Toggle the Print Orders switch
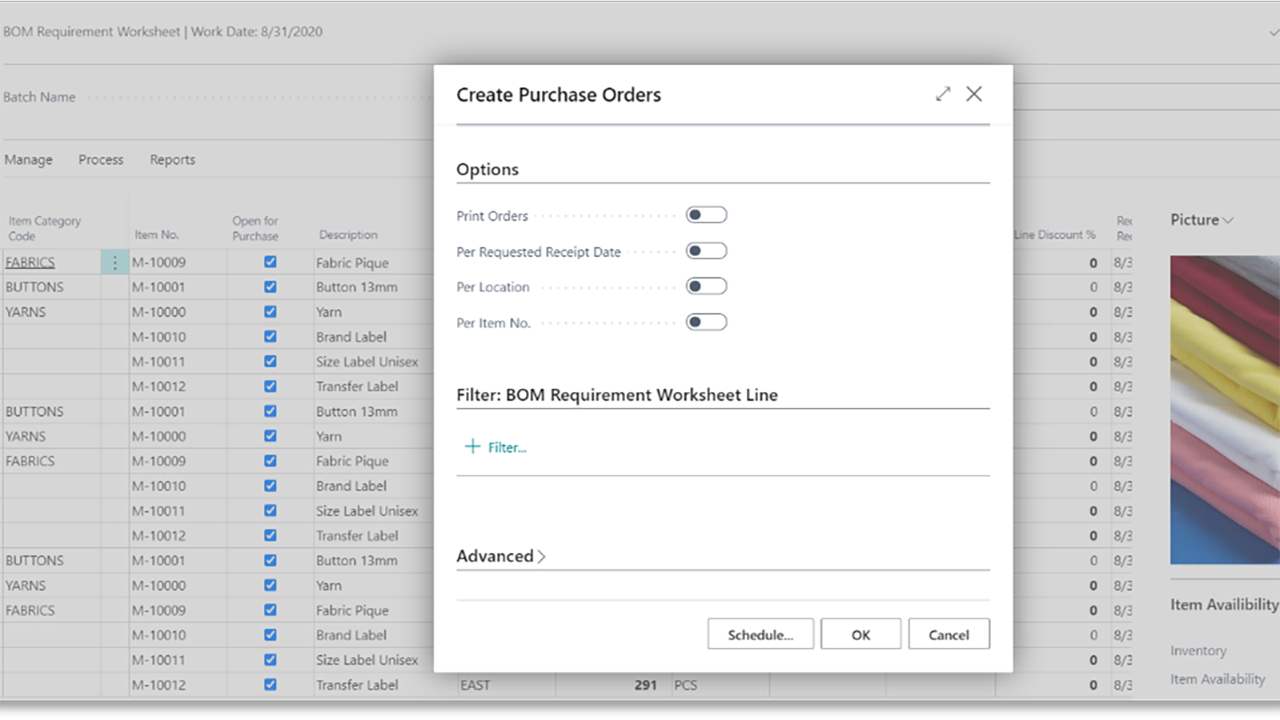 coord(706,215)
